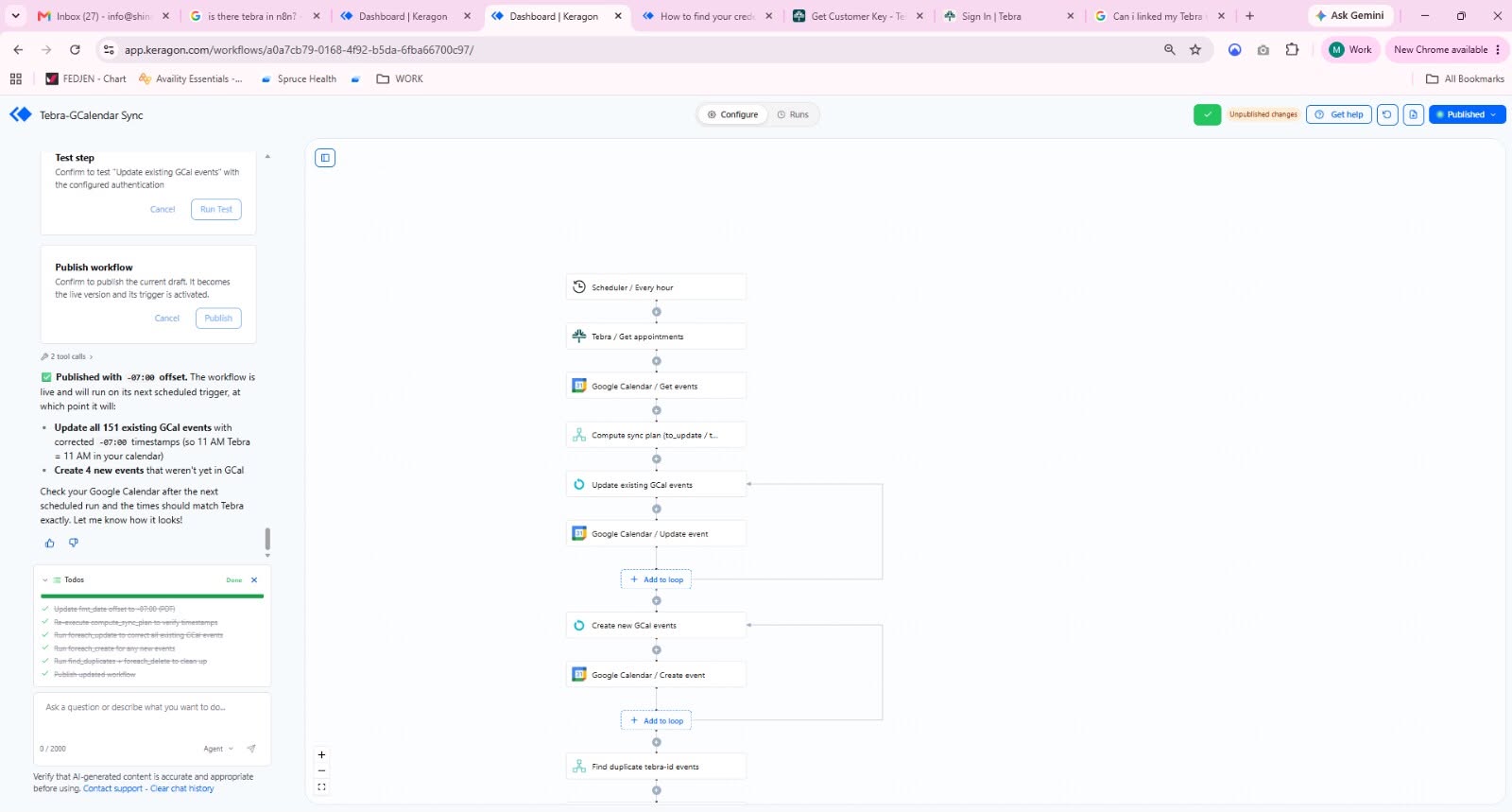Reload the browser page

point(75,50)
